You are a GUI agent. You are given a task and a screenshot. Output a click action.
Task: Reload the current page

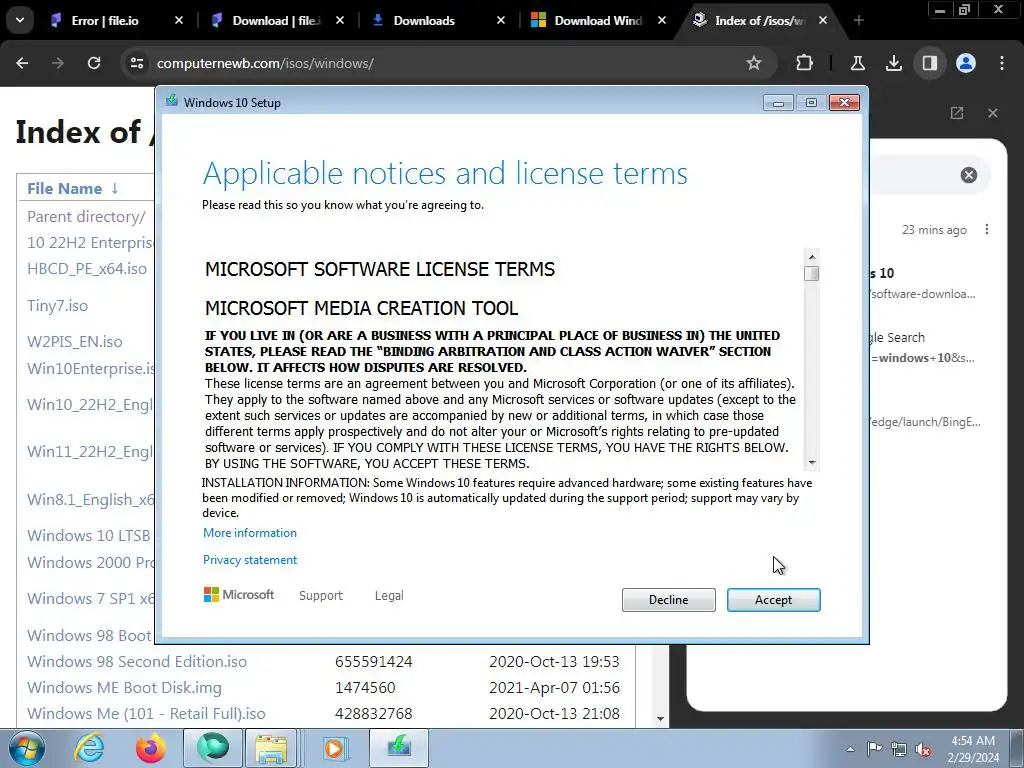[x=94, y=63]
